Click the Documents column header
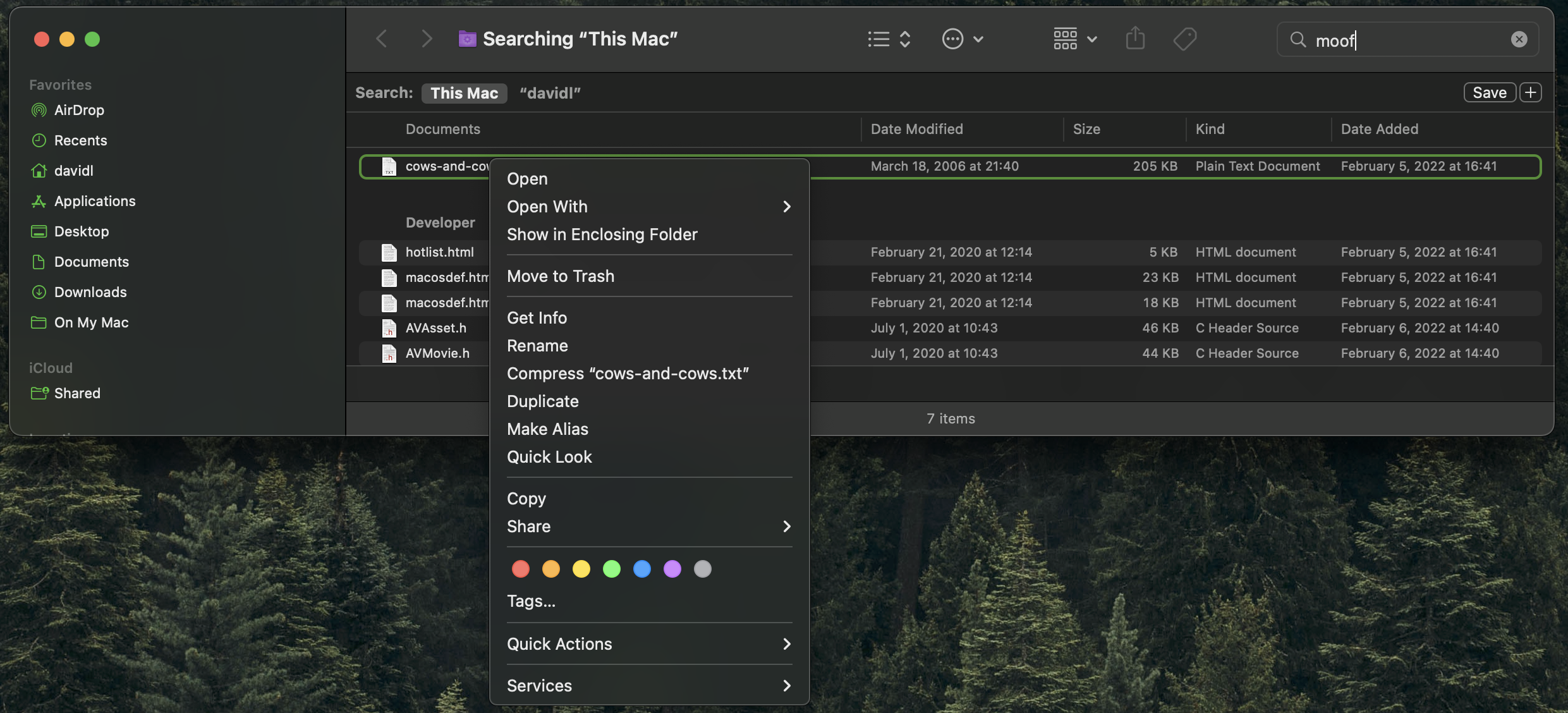 [442, 129]
